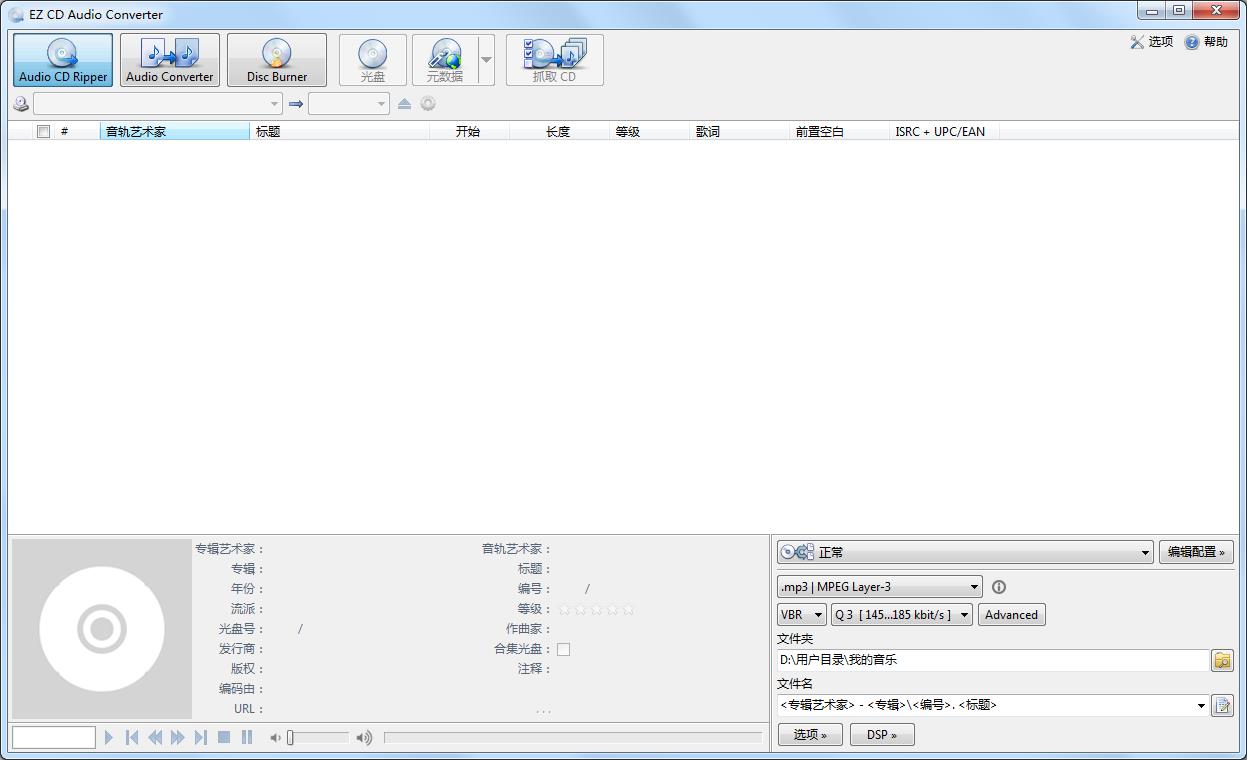Browse for output folder with folder icon
This screenshot has width=1247, height=760.
pos(1222,660)
